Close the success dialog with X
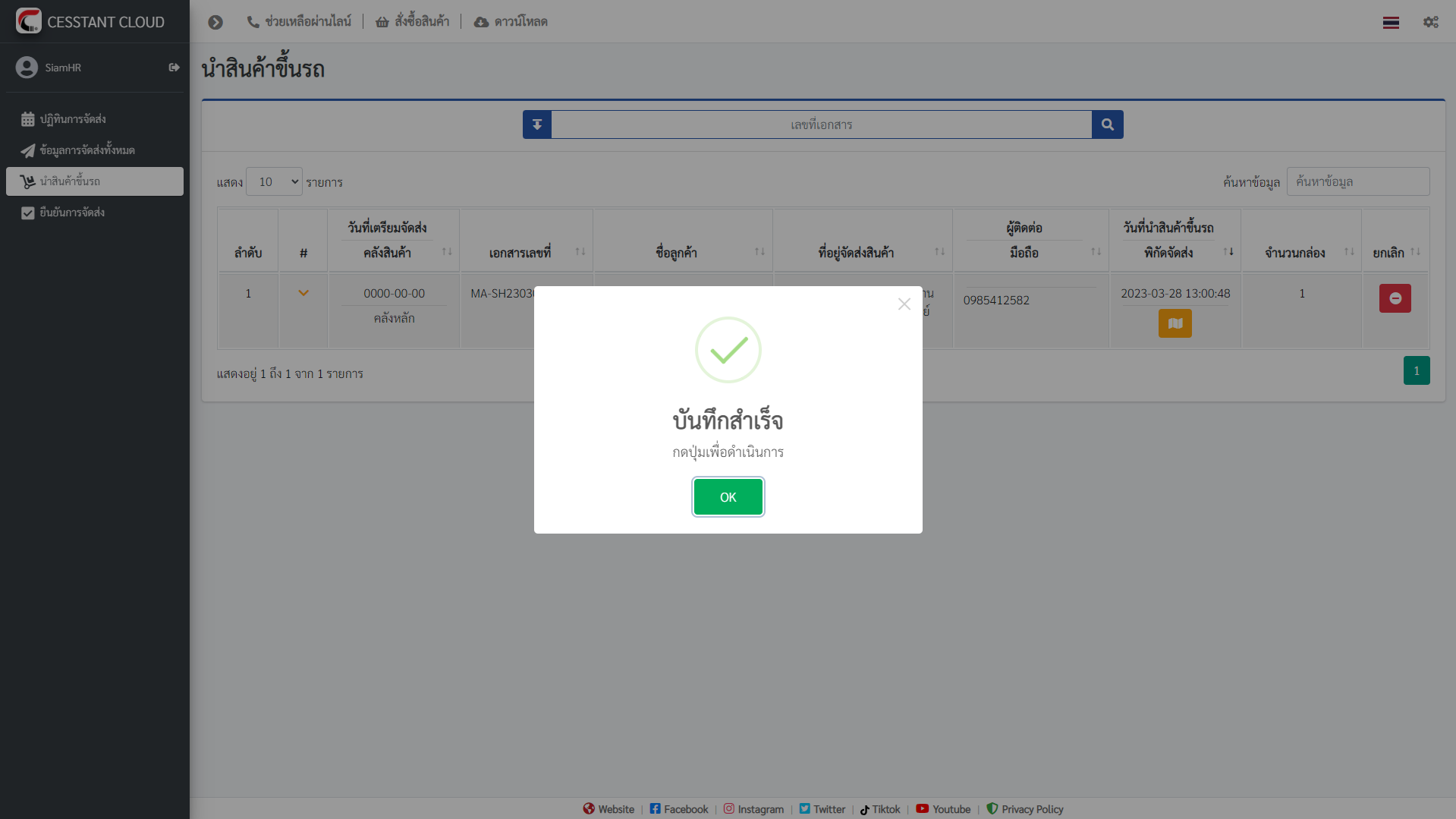 [904, 304]
